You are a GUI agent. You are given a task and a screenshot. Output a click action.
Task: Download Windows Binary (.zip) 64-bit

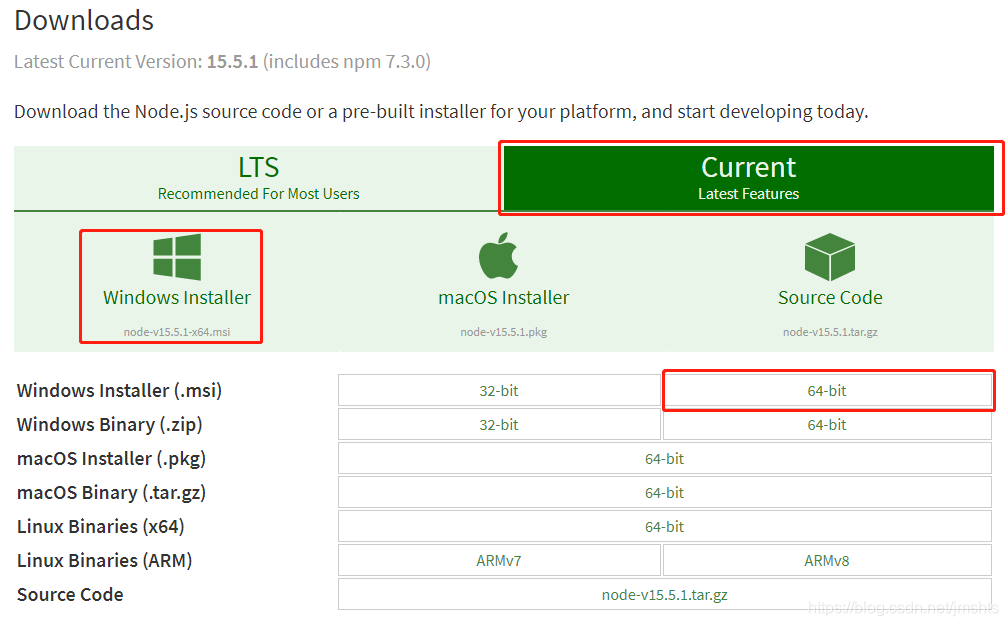(827, 425)
